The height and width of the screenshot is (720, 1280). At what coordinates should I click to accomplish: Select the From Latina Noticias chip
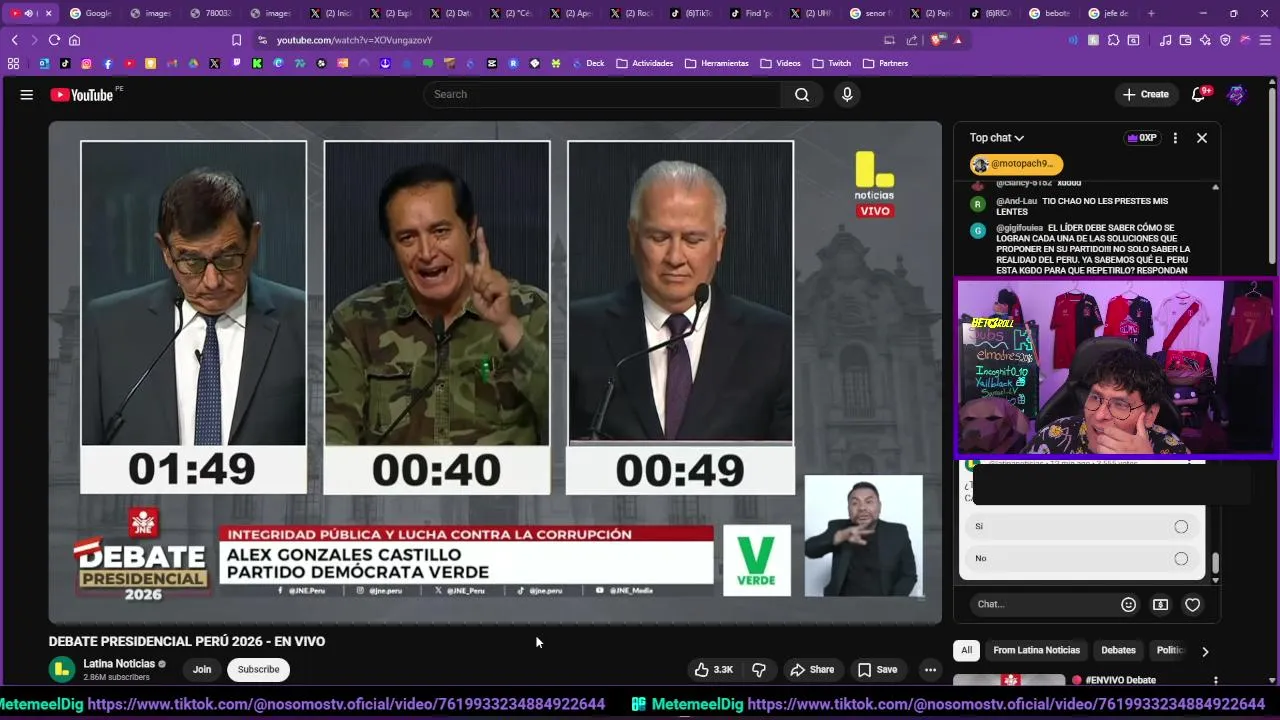[x=1036, y=650]
